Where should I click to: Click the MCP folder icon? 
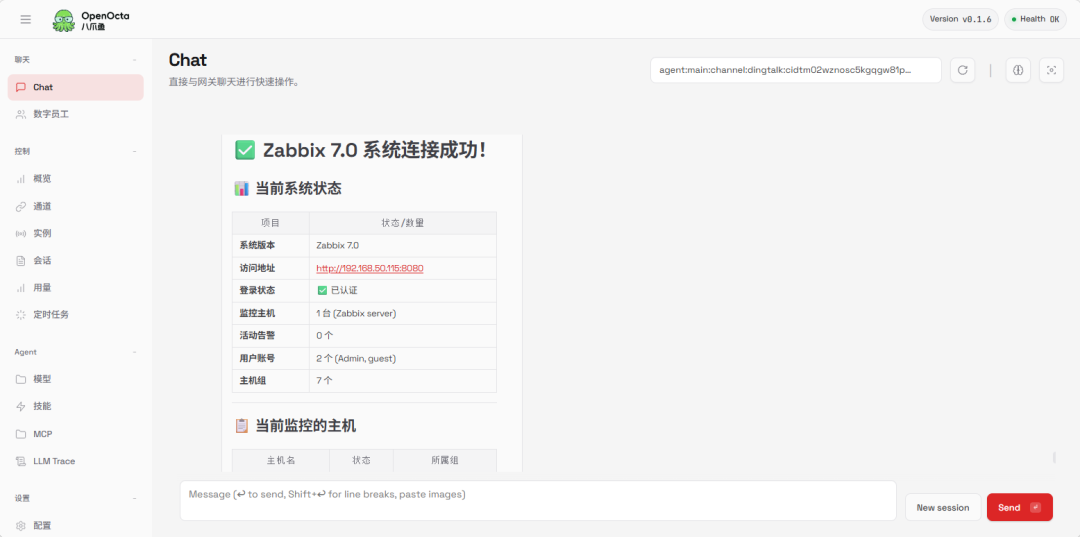click(21, 434)
